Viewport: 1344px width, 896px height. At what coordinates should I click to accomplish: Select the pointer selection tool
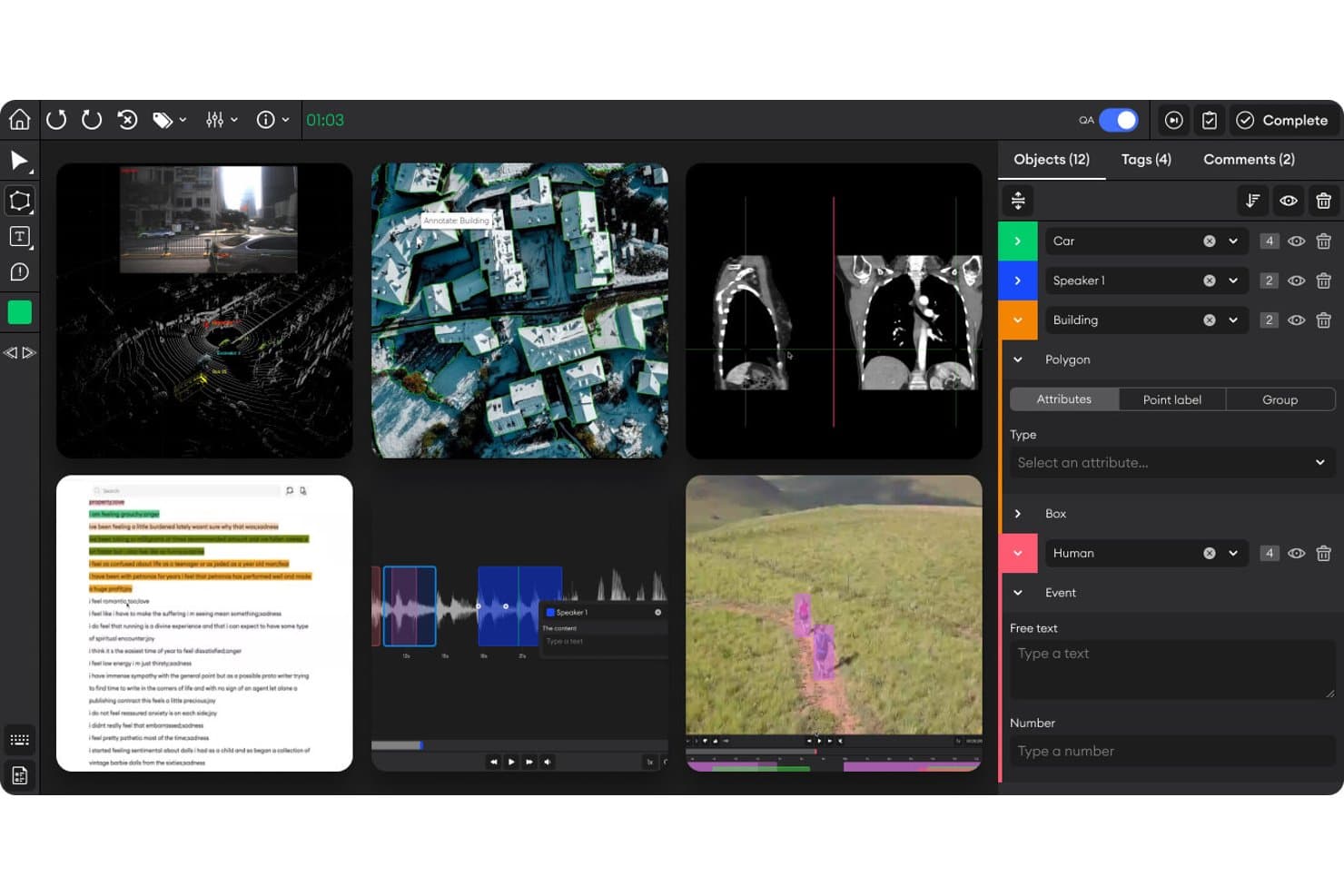click(x=20, y=162)
